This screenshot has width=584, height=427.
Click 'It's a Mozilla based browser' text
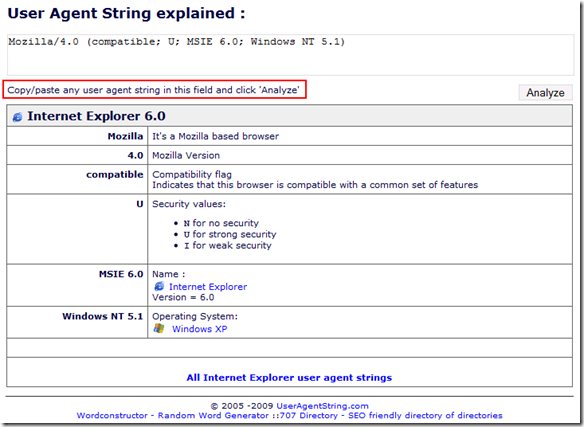[215, 136]
